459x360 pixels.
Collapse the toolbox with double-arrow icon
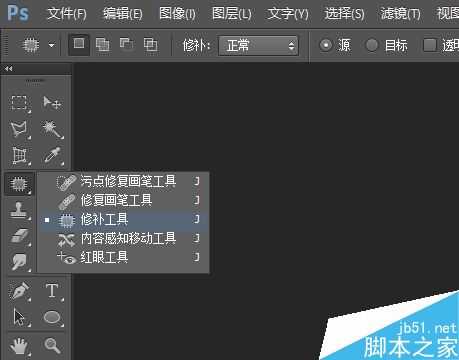9,69
